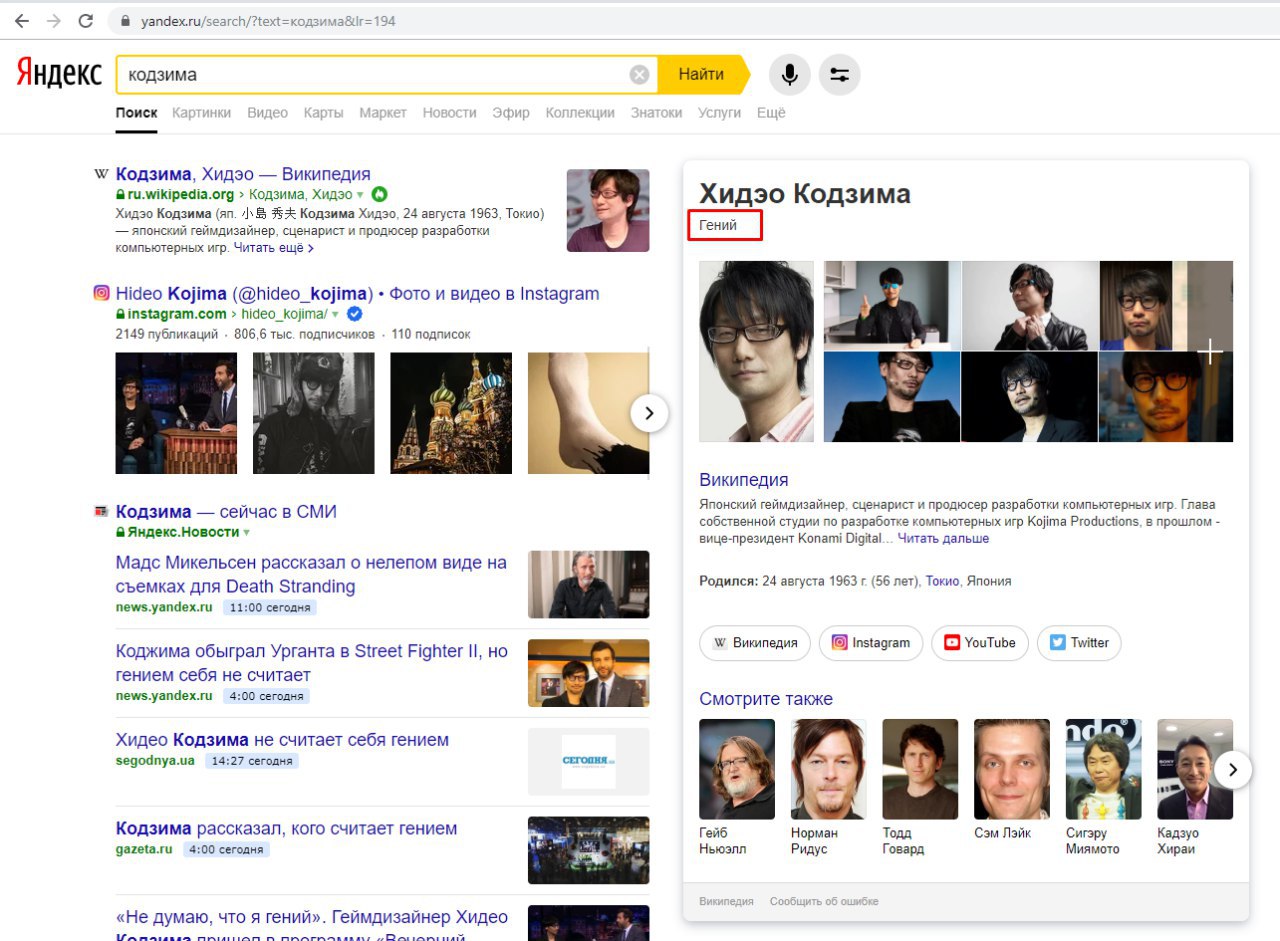This screenshot has width=1280, height=941.
Task: Switch to the Новости tab
Action: click(x=449, y=113)
